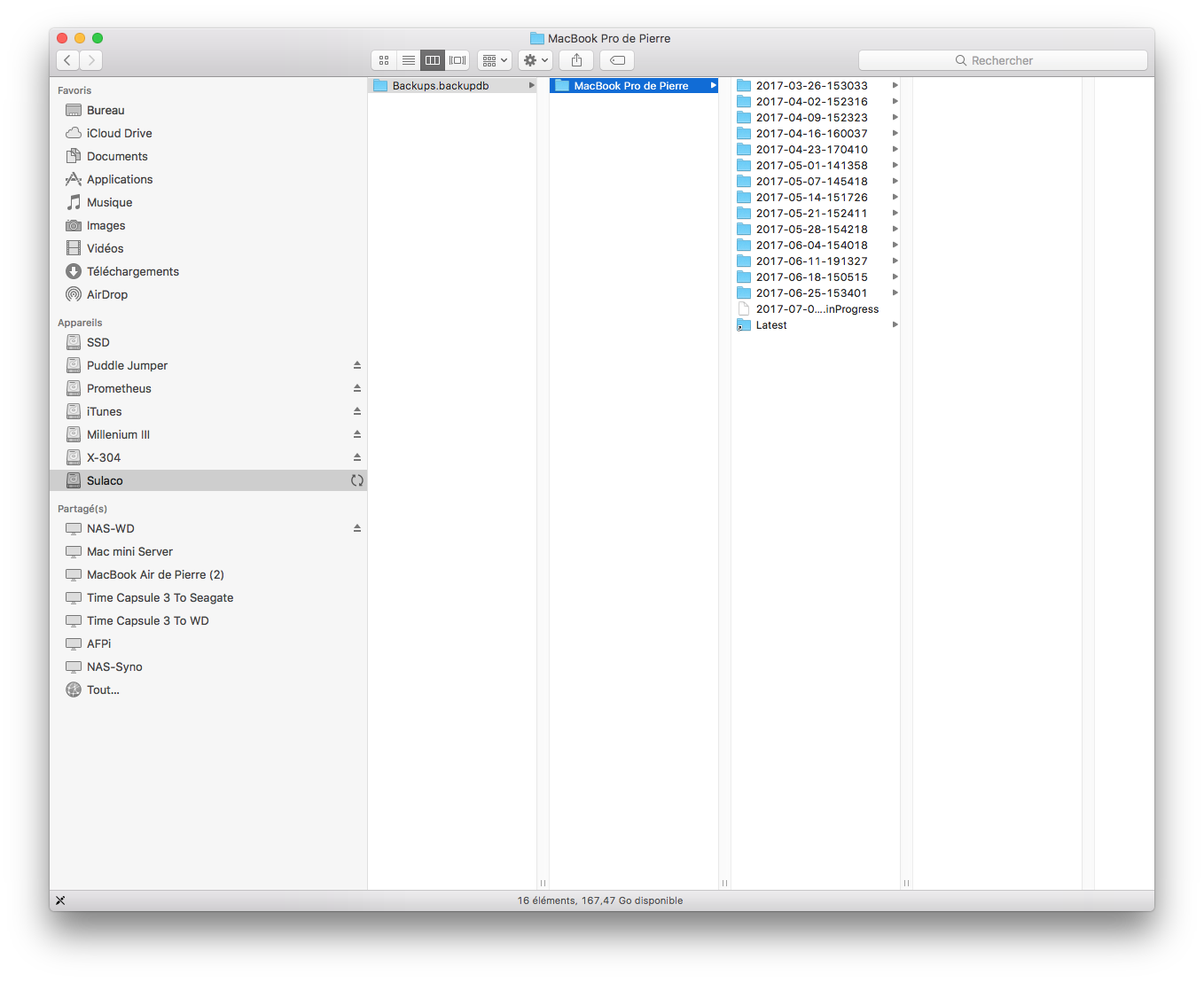The image size is (1204, 982).
Task: Select backup 2017-05-14-151726
Action: 816,198
